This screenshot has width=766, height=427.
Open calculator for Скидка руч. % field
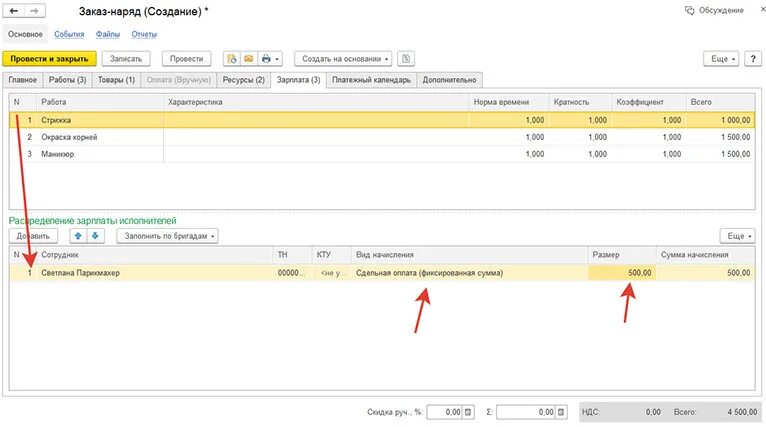[468, 412]
